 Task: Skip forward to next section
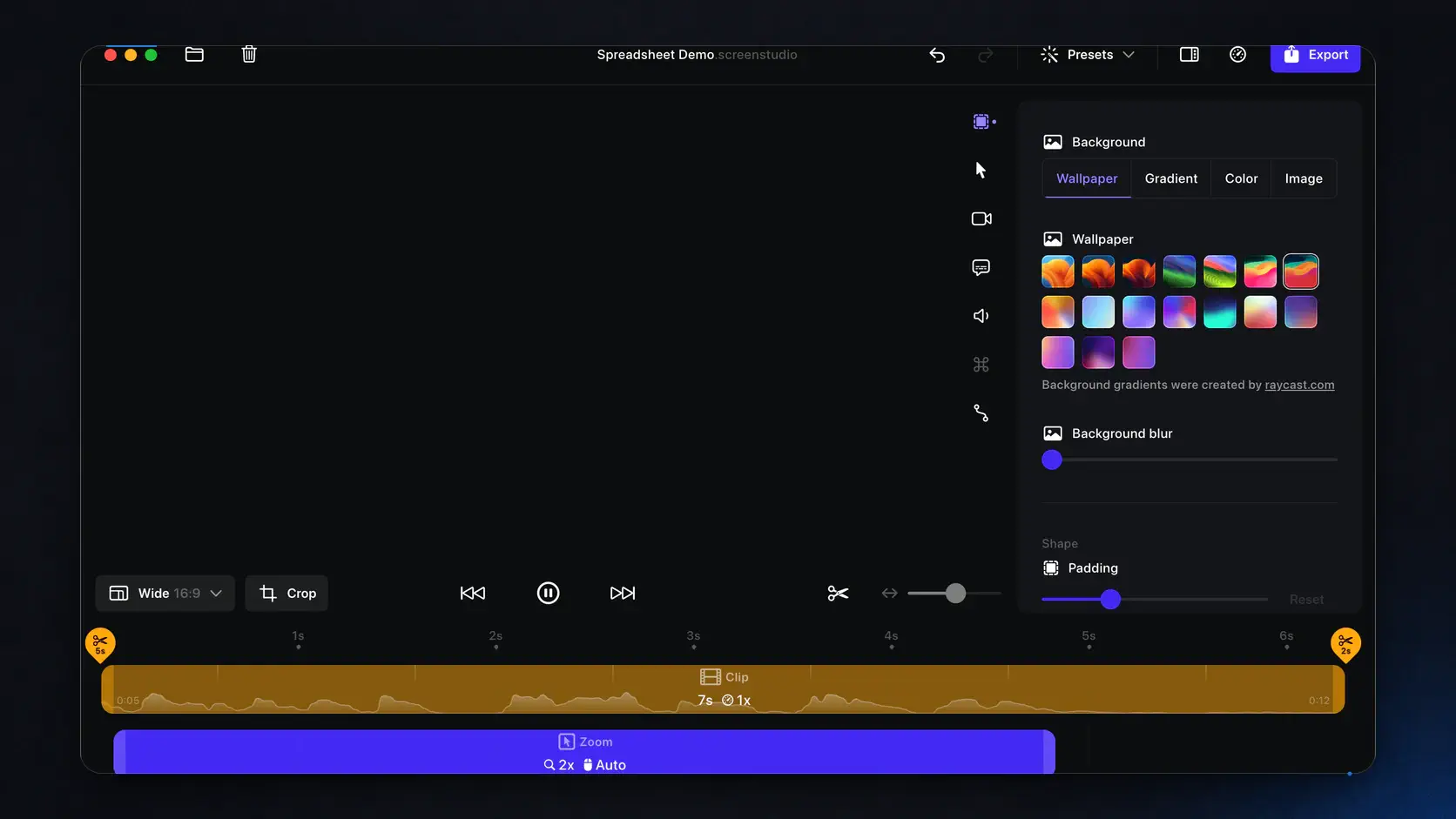click(x=623, y=594)
